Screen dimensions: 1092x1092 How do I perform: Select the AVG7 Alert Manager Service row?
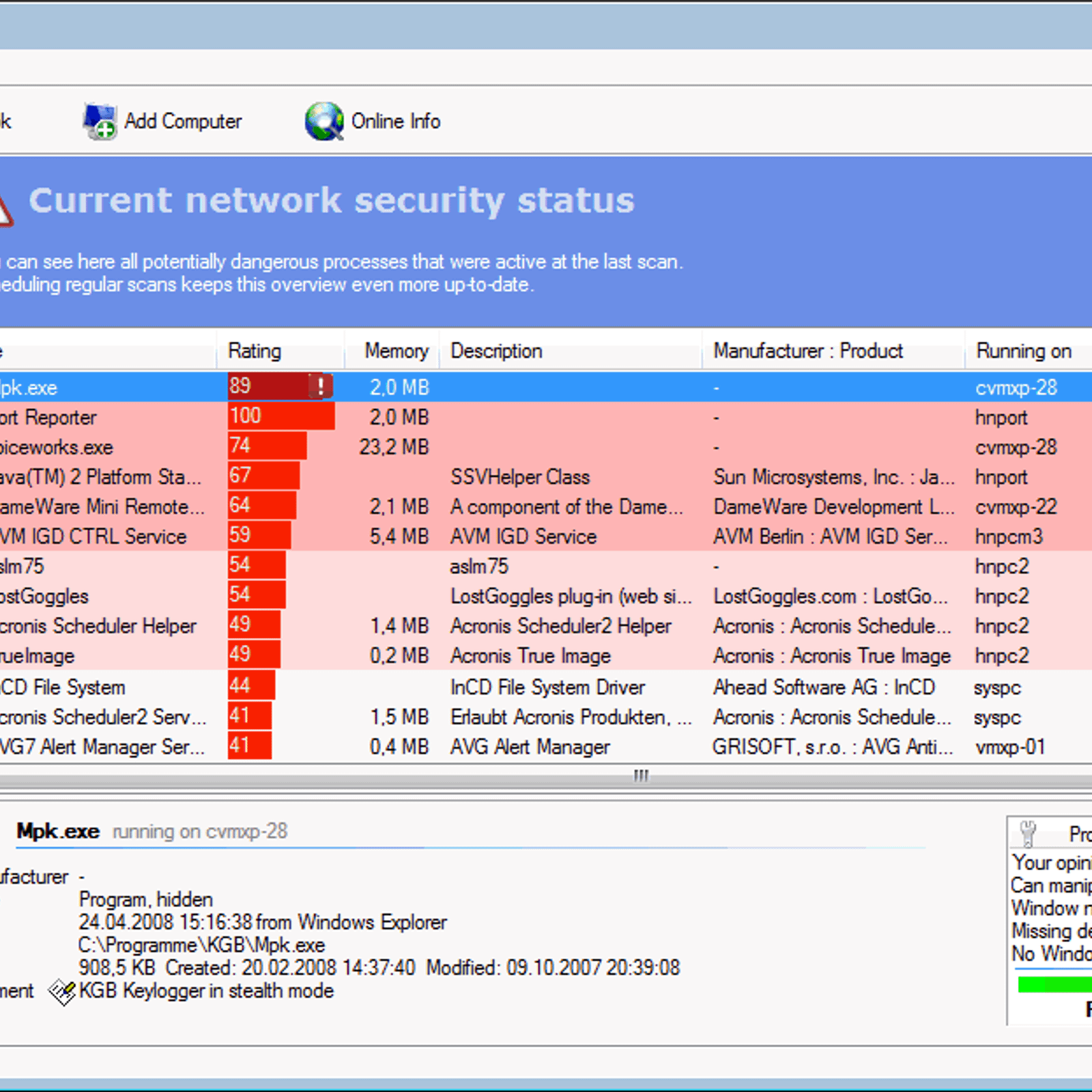pos(546,747)
